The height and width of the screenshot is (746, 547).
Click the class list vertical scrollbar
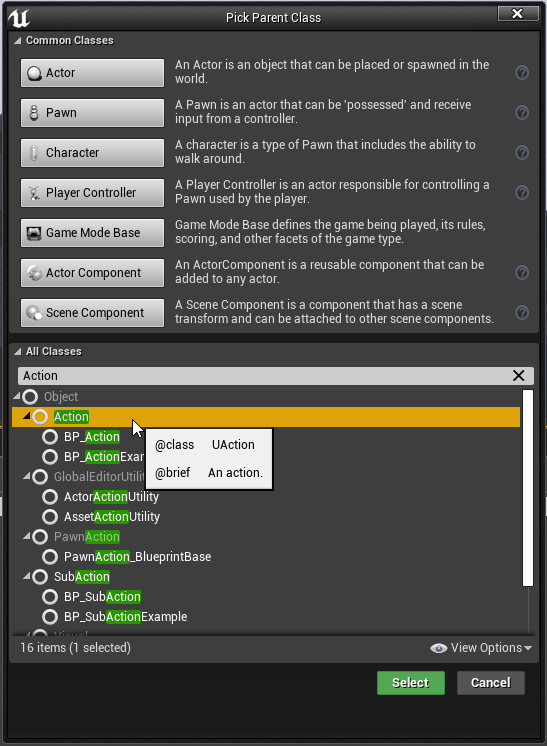(527, 488)
